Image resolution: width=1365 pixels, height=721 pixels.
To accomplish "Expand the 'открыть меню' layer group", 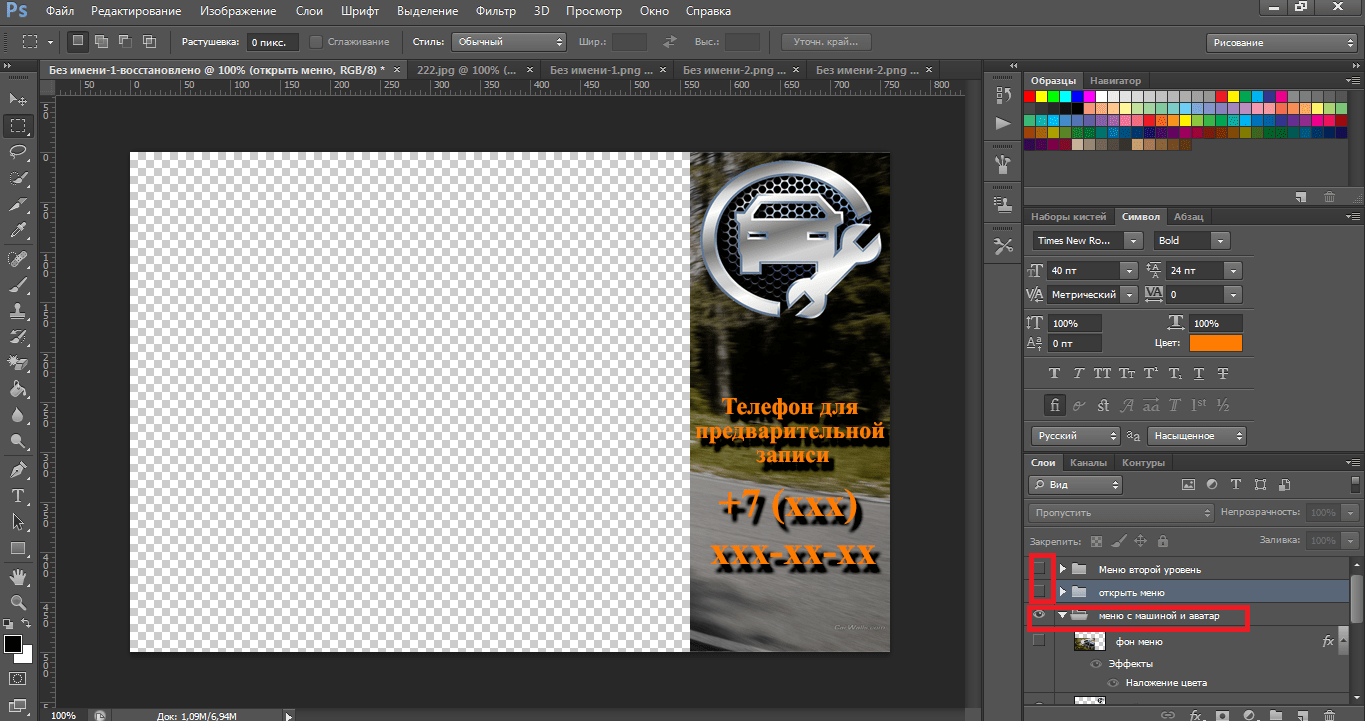I will pos(1063,593).
